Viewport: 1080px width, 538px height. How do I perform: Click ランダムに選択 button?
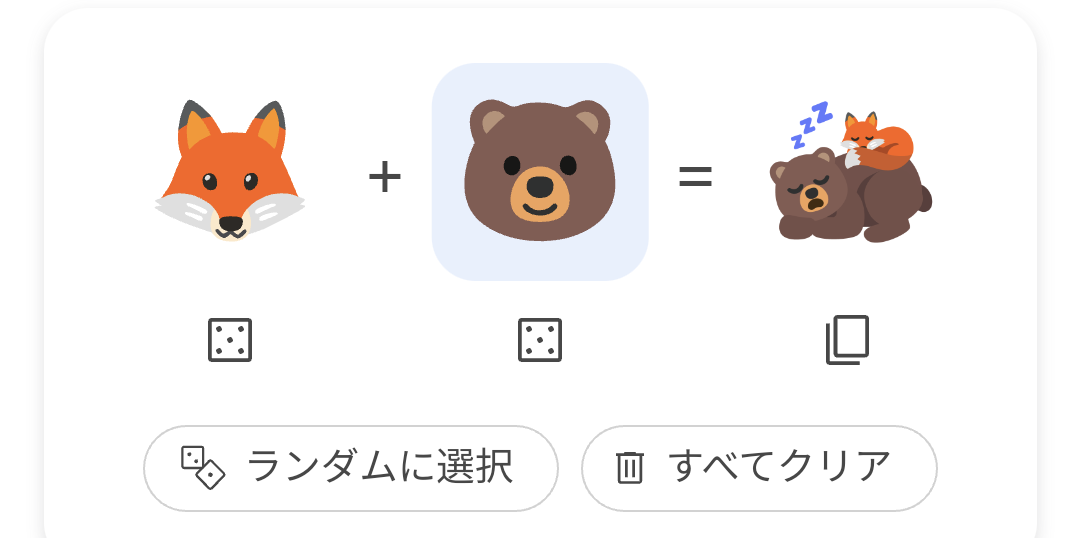[351, 468]
